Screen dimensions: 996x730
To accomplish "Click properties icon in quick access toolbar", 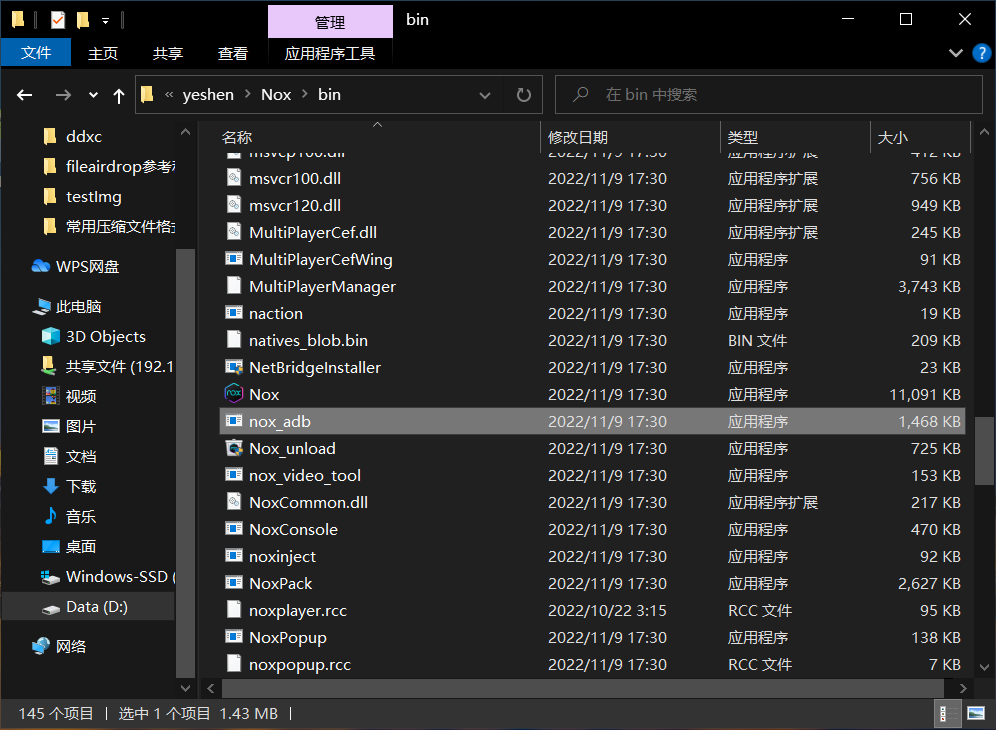I will click(x=58, y=20).
